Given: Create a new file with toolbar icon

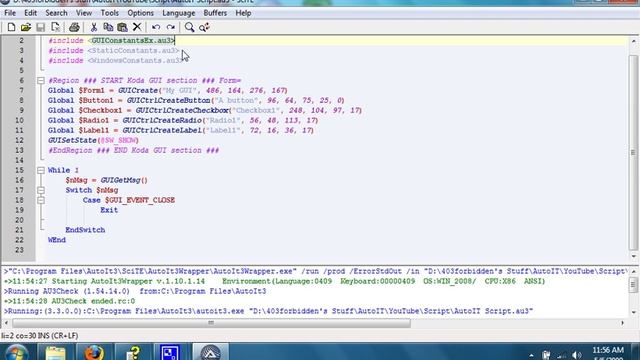Looking at the screenshot, I should pyautogui.click(x=11, y=27).
